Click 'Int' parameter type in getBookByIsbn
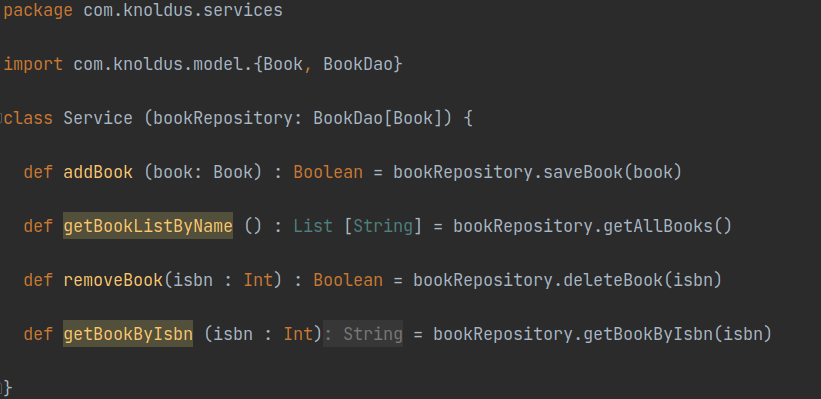 point(298,334)
